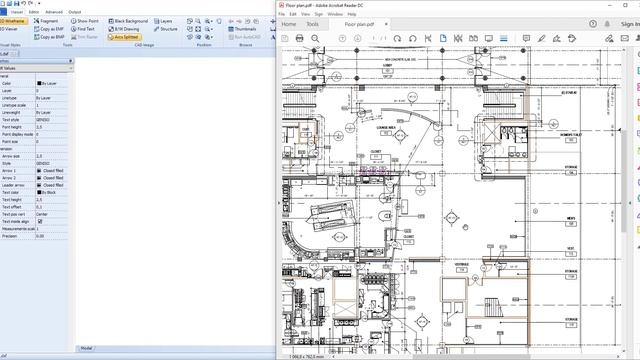Click the Save icon in quick access toolbar
The height and width of the screenshot is (360, 640).
[17, 3]
